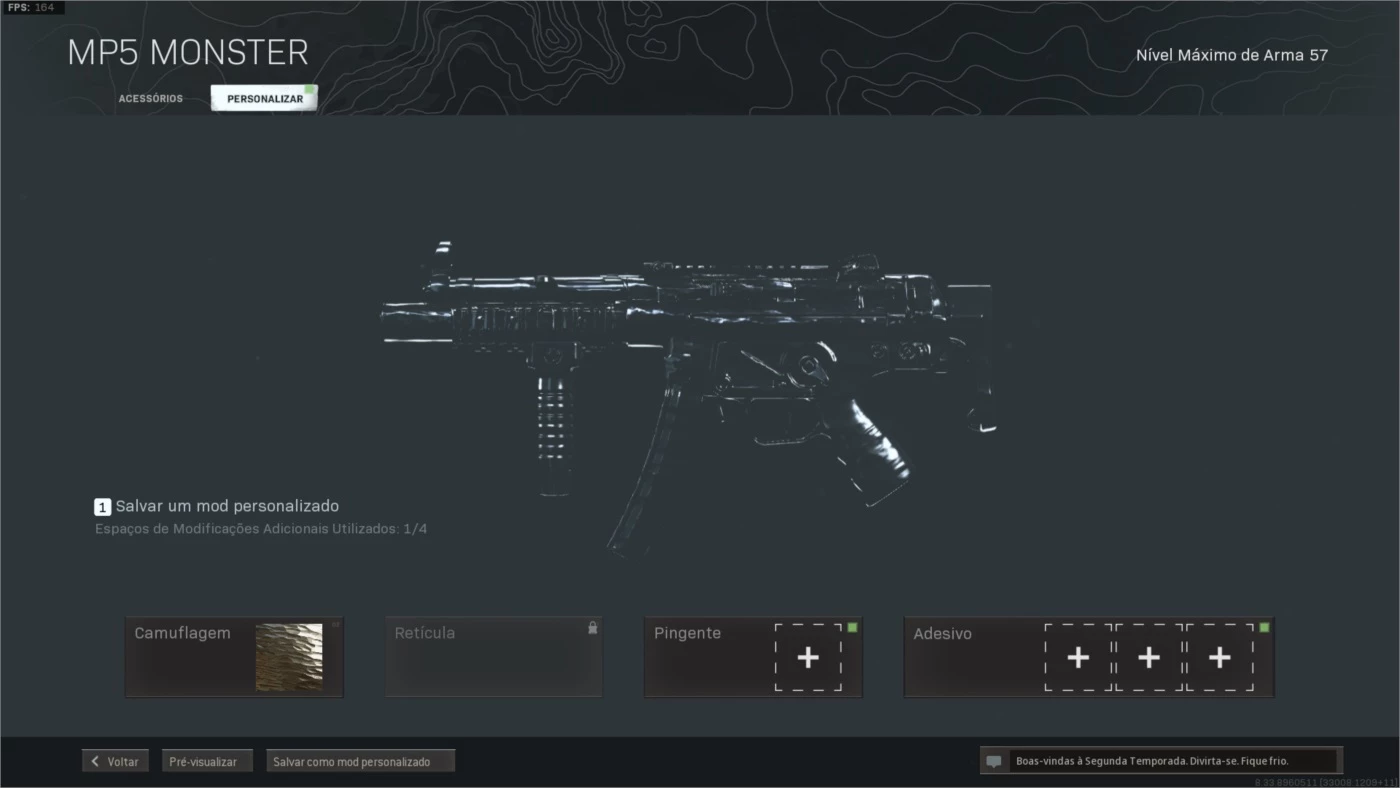Add a sticker in second Adesivo slot
The width and height of the screenshot is (1400, 788).
tap(1149, 657)
